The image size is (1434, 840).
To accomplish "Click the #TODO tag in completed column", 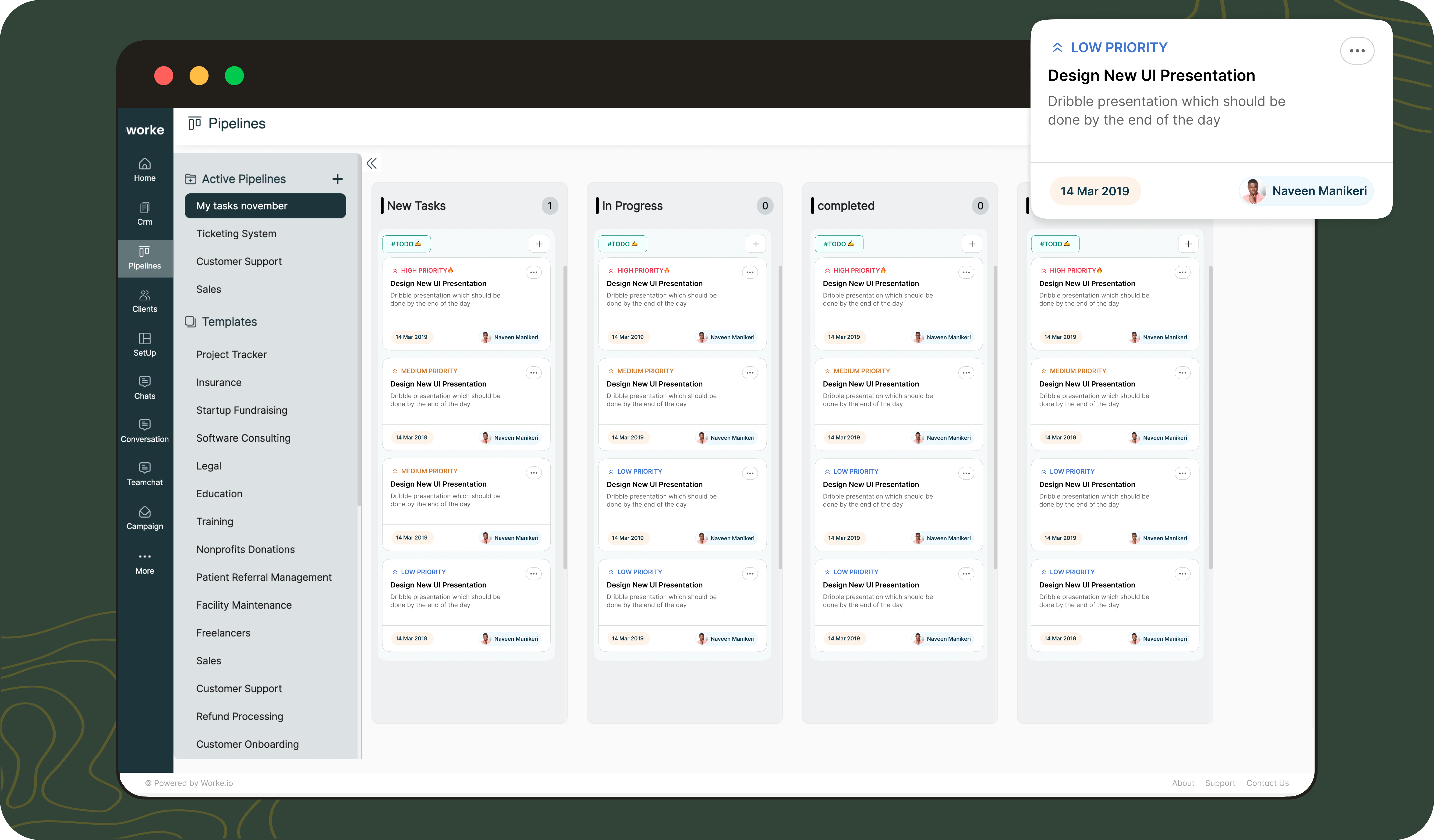I will pyautogui.click(x=839, y=244).
